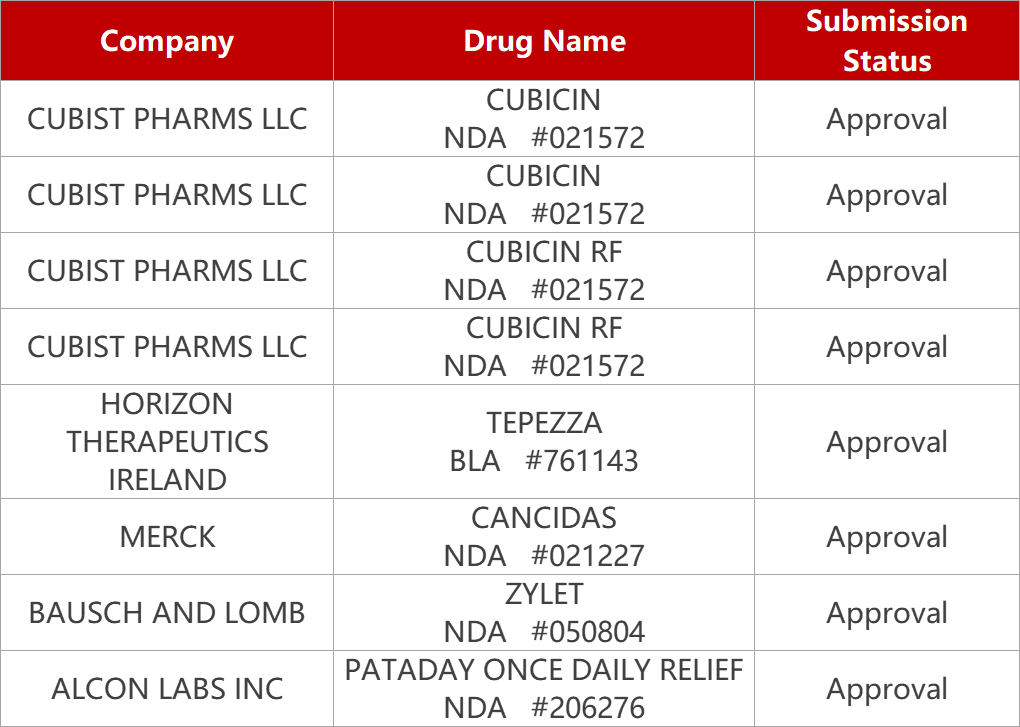
Task: Click PATADAY ONCE DAILY RELIEF text
Action: click(544, 670)
